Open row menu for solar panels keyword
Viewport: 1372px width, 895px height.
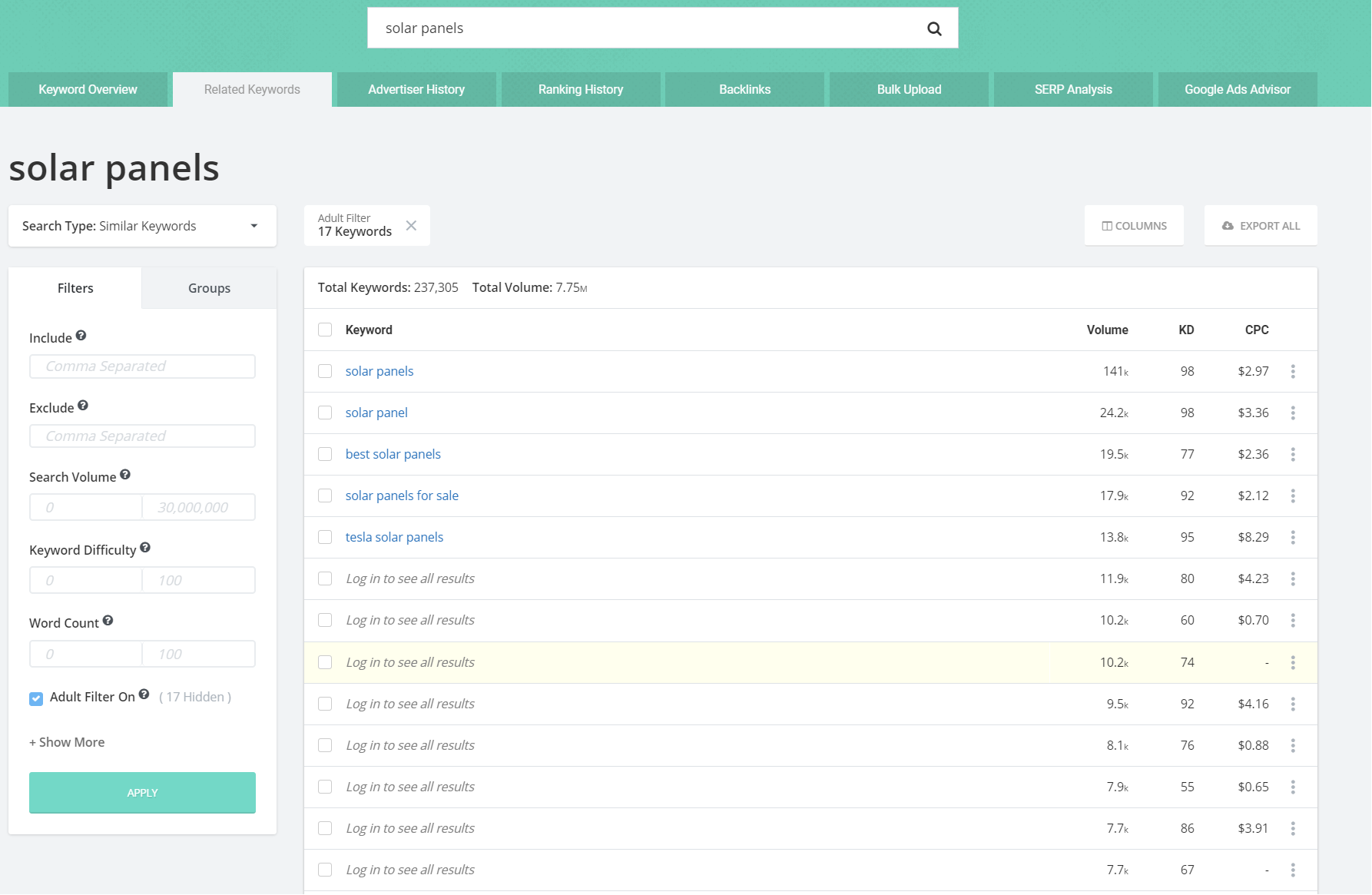1293,371
